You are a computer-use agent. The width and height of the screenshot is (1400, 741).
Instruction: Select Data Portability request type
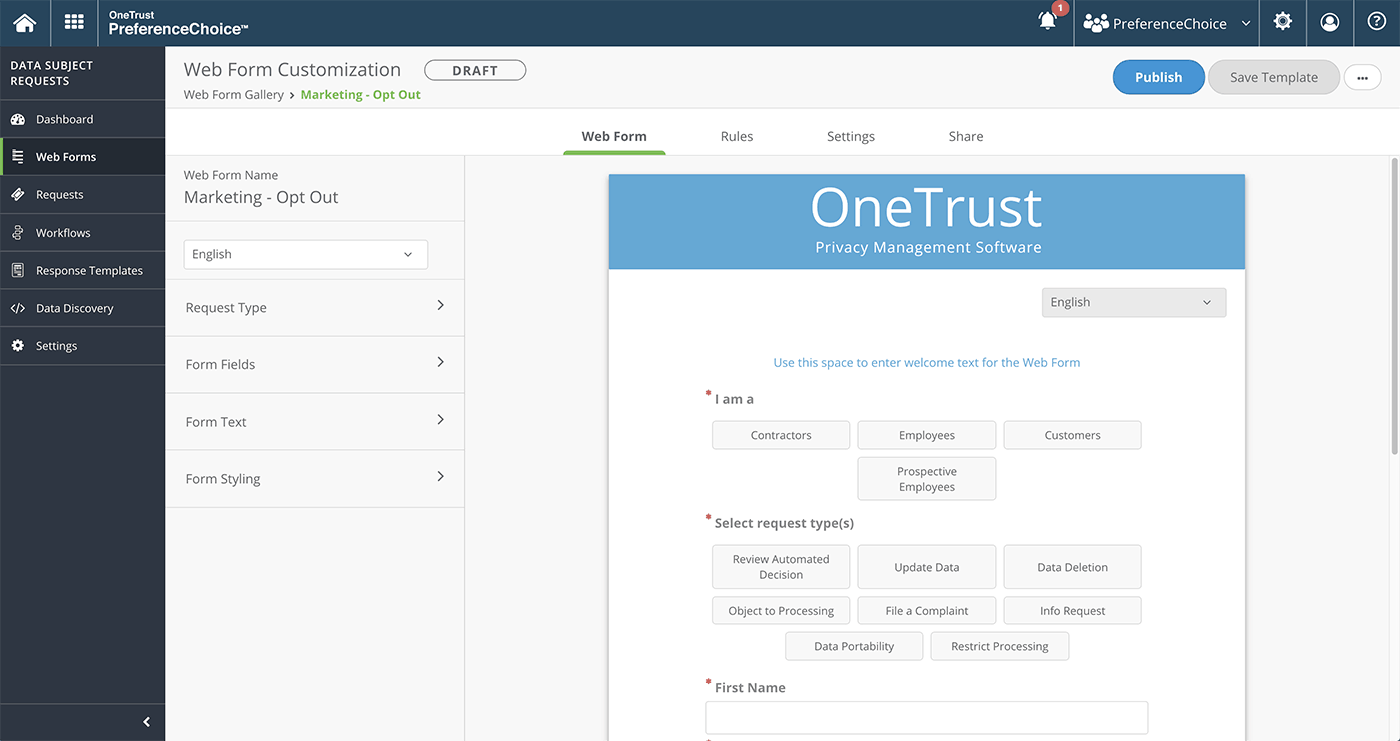pos(854,646)
